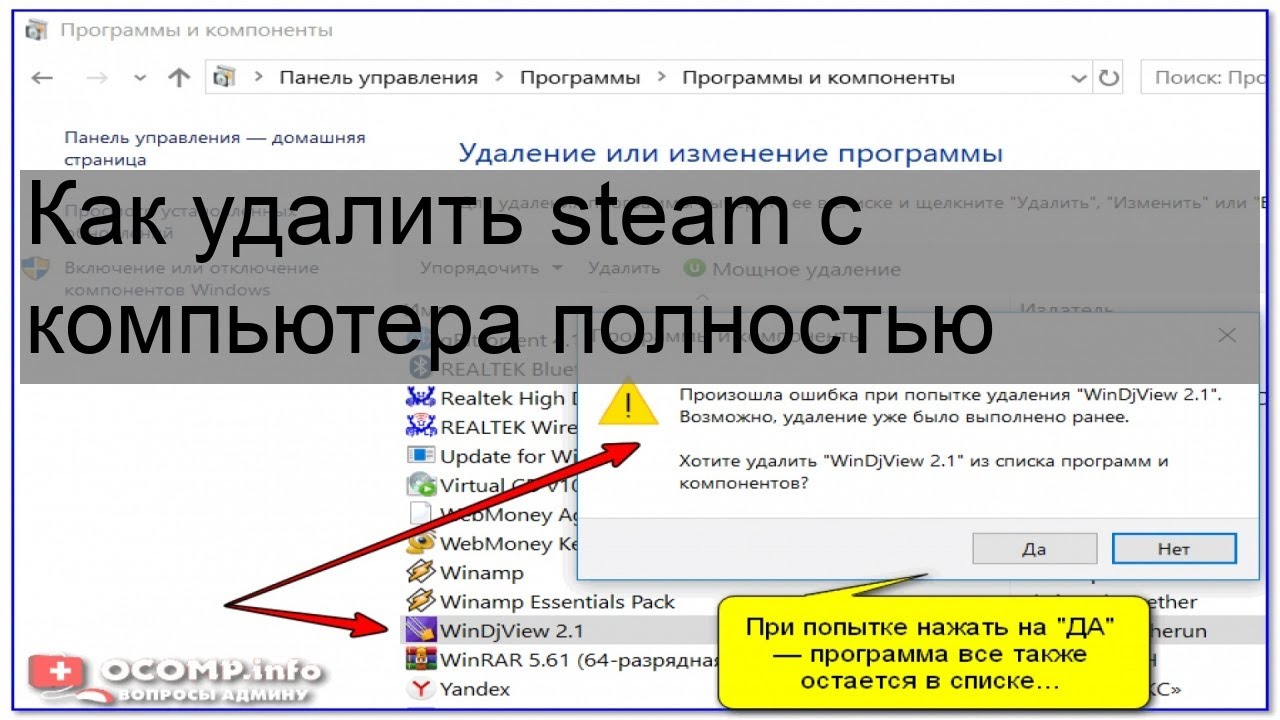1280x720 pixels.
Task: Click Удалить toolbar command
Action: [x=624, y=268]
